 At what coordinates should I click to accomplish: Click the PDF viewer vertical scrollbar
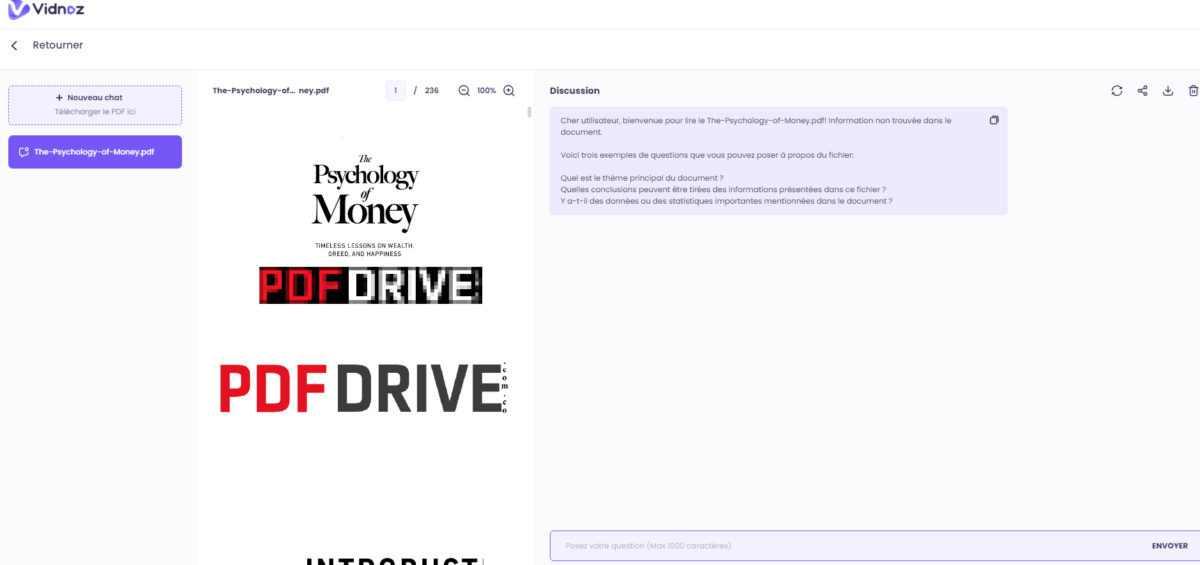529,112
